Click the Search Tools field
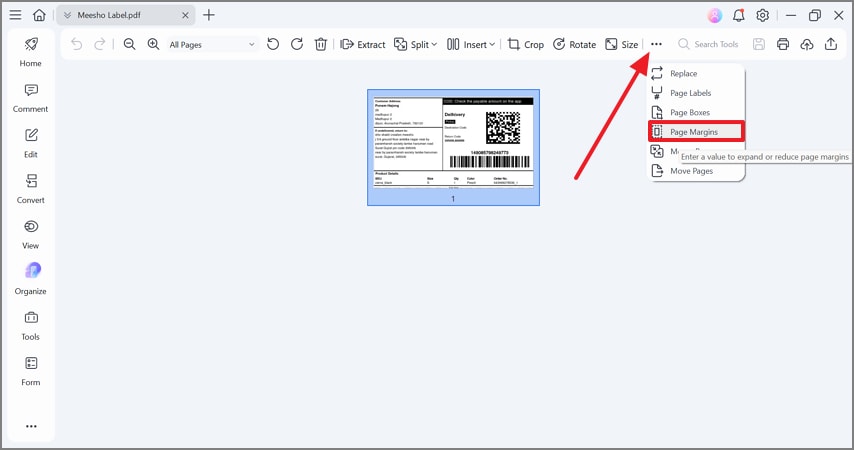 [708, 44]
